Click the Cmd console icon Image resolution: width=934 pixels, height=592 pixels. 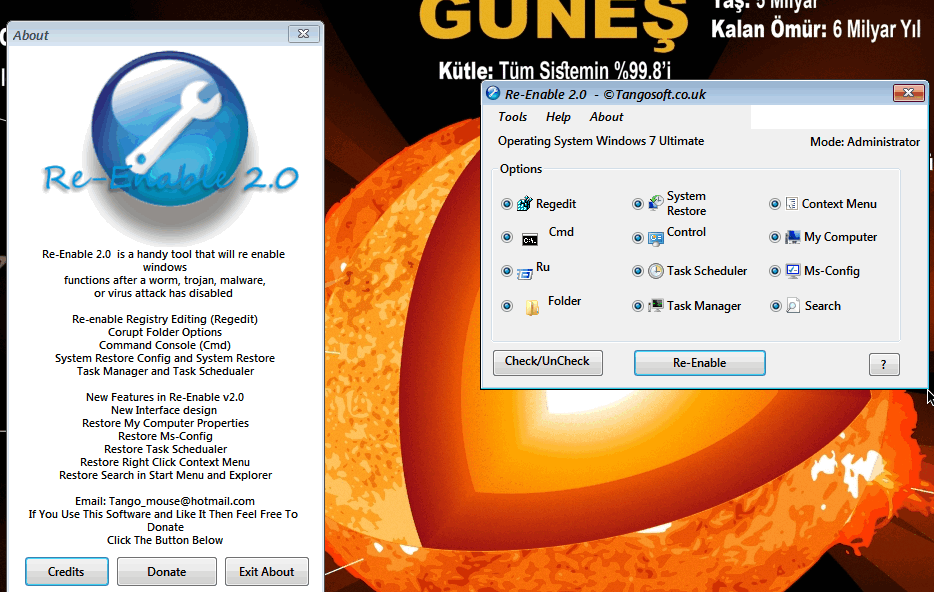click(530, 239)
